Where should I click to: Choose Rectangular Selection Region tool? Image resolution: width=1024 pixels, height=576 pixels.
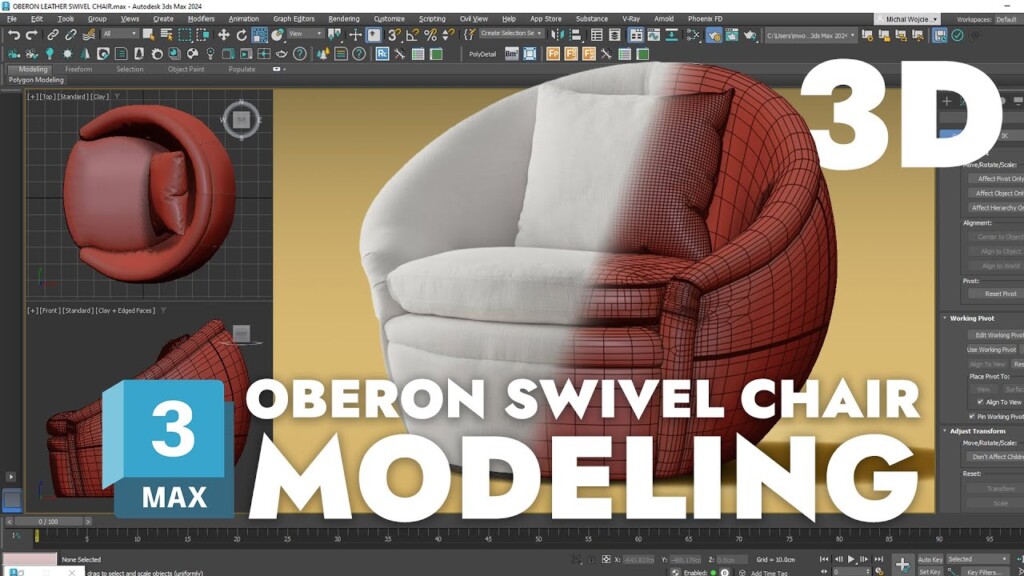pyautogui.click(x=185, y=35)
